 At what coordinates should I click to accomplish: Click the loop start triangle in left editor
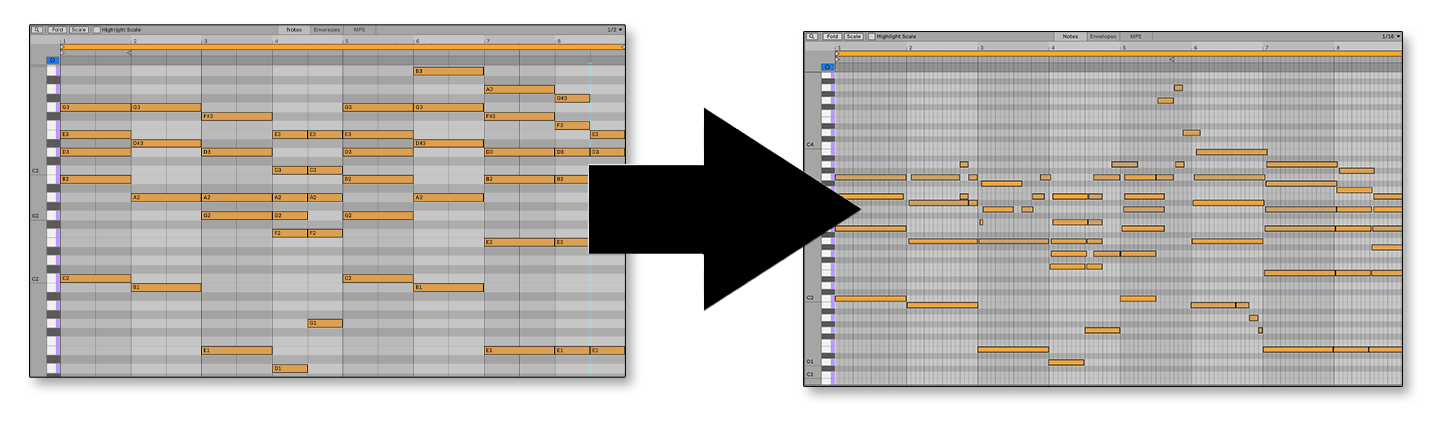(64, 54)
